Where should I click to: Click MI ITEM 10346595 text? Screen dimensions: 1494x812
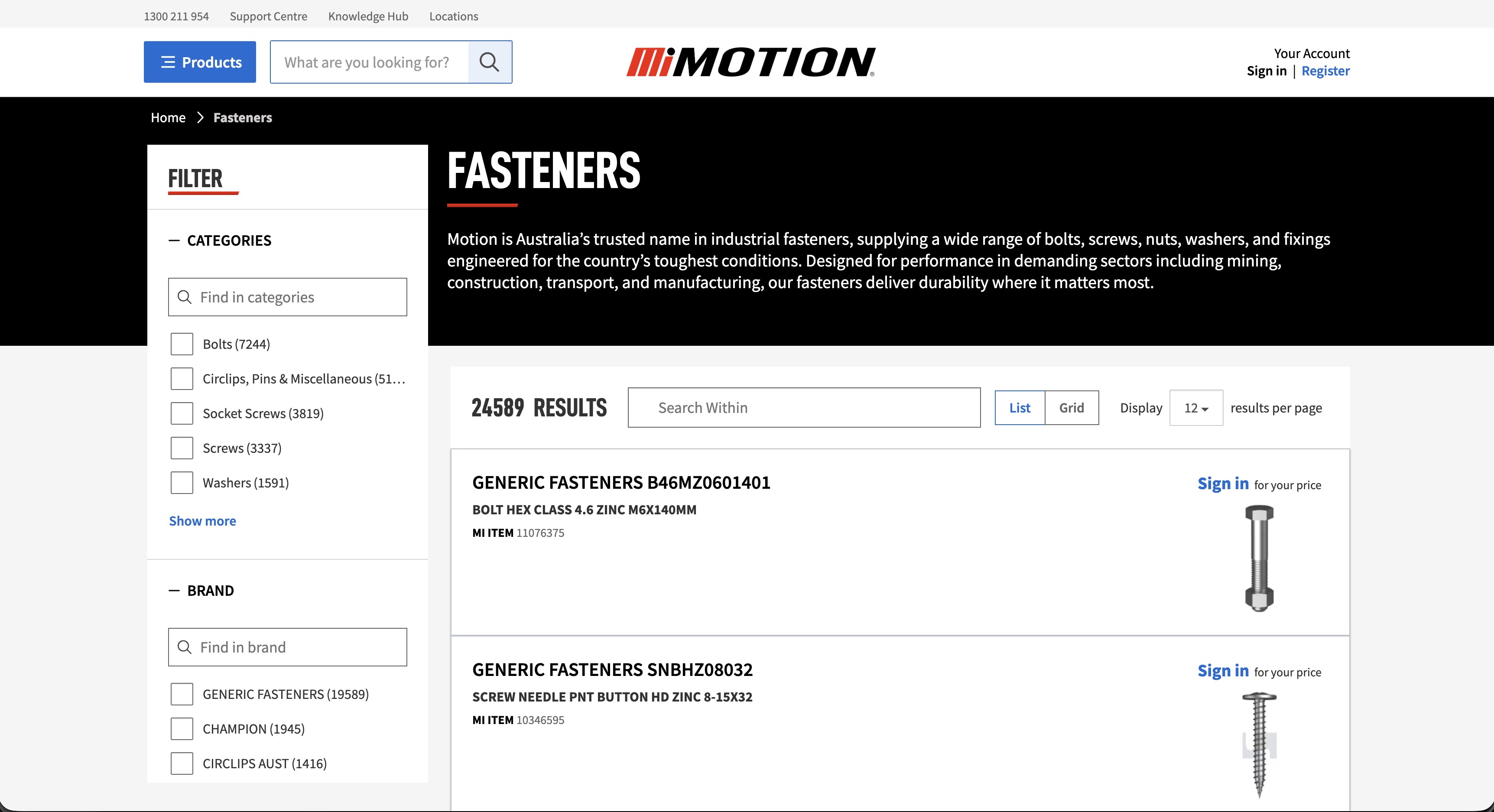point(518,721)
